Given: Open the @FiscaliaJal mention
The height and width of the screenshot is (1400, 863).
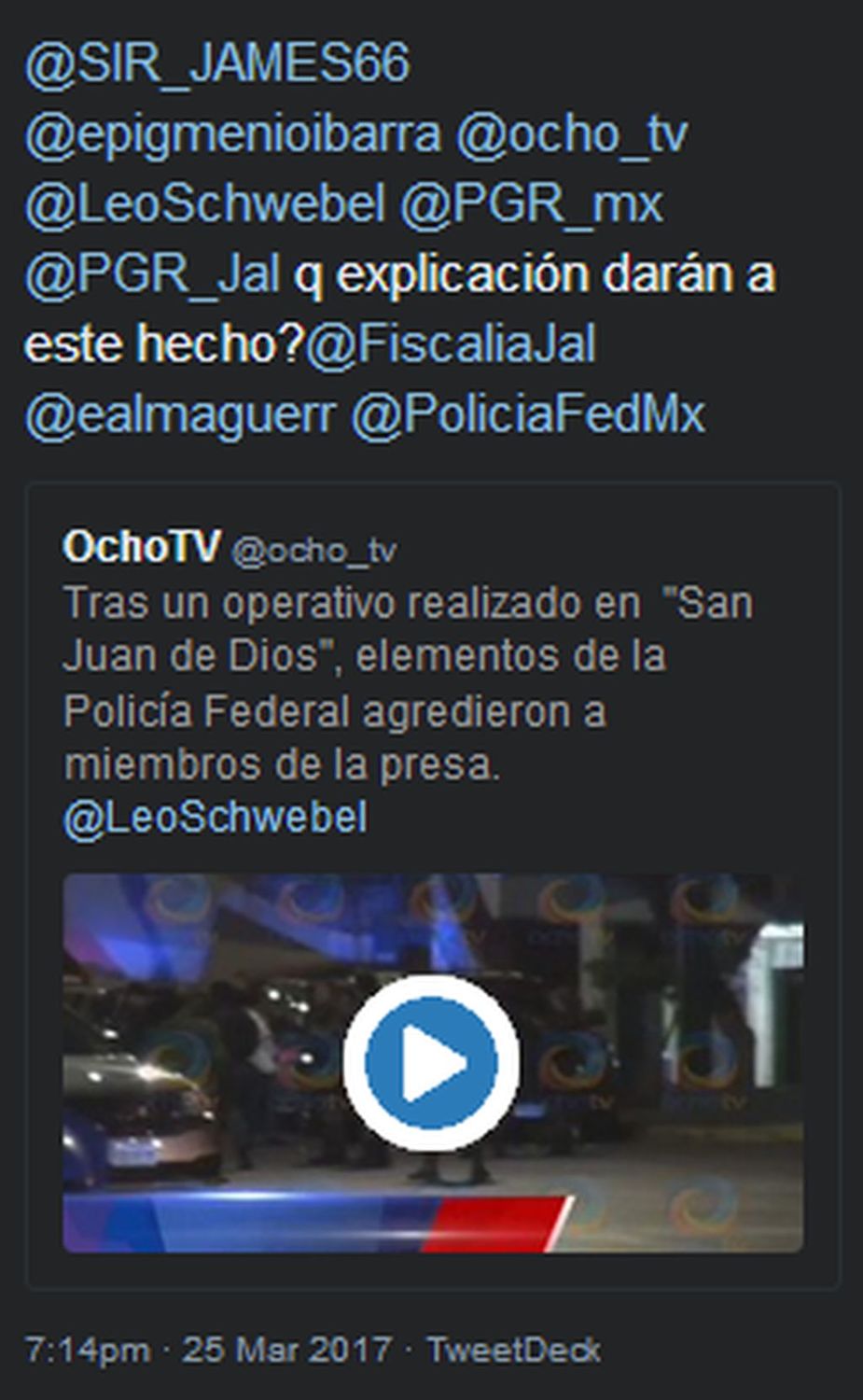Looking at the screenshot, I should (x=452, y=344).
